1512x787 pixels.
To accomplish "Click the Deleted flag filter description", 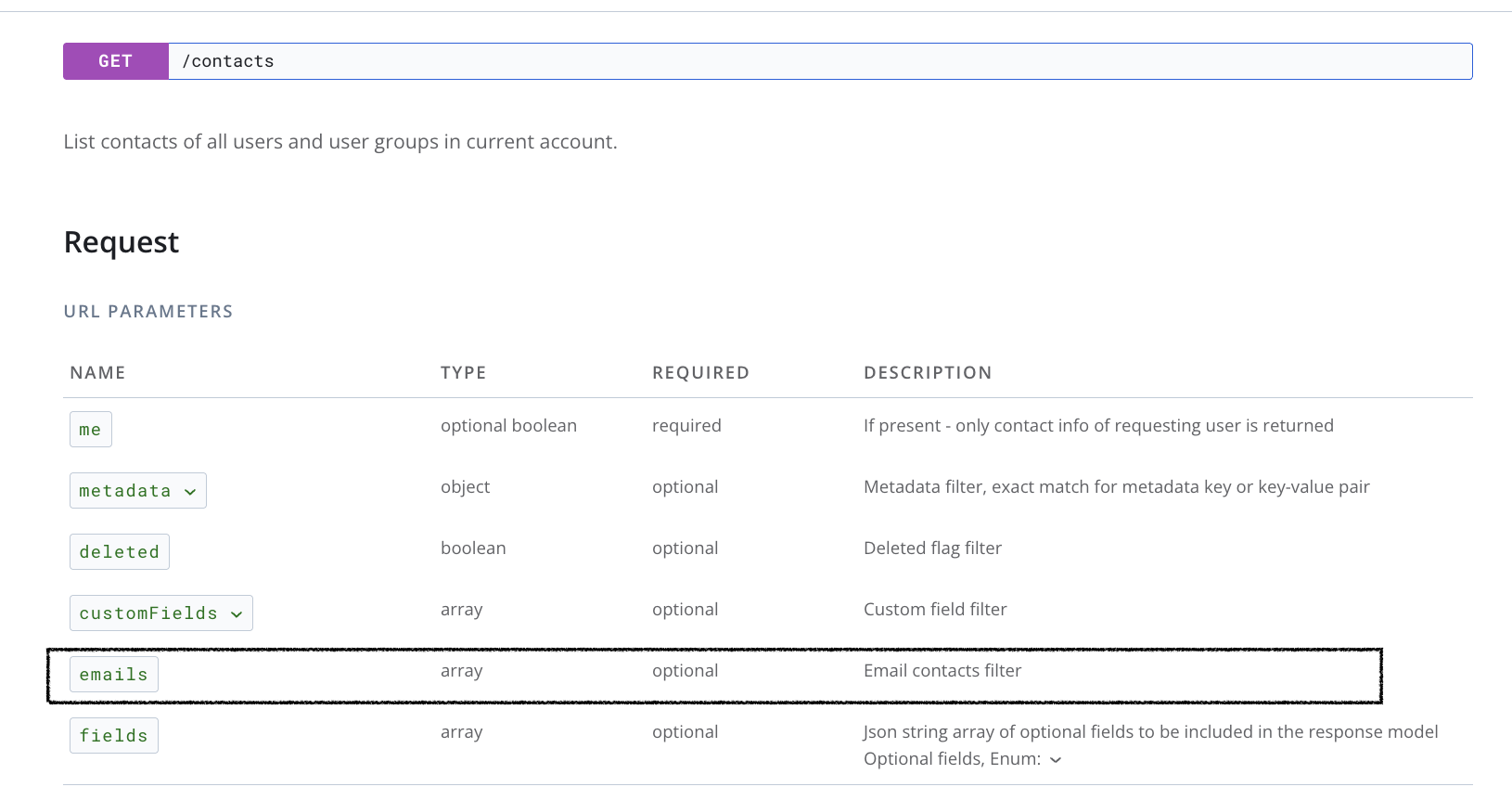I will pyautogui.click(x=932, y=548).
